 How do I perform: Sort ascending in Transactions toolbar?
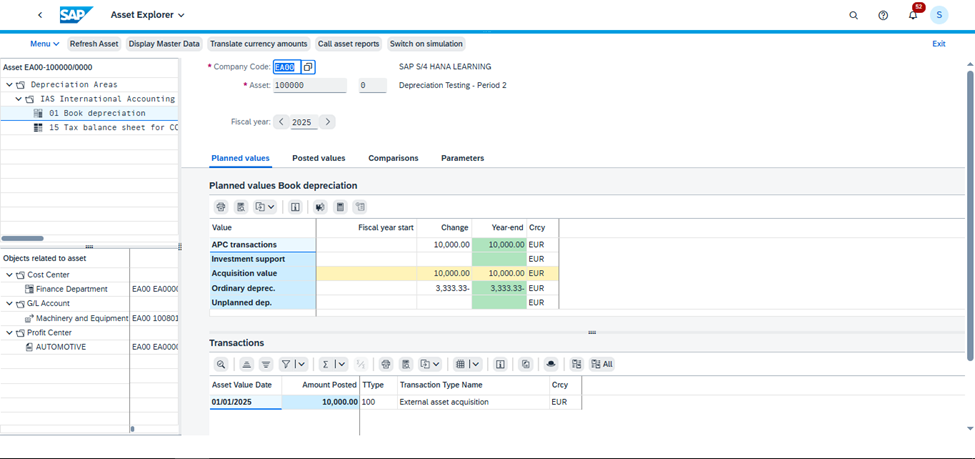tap(246, 364)
